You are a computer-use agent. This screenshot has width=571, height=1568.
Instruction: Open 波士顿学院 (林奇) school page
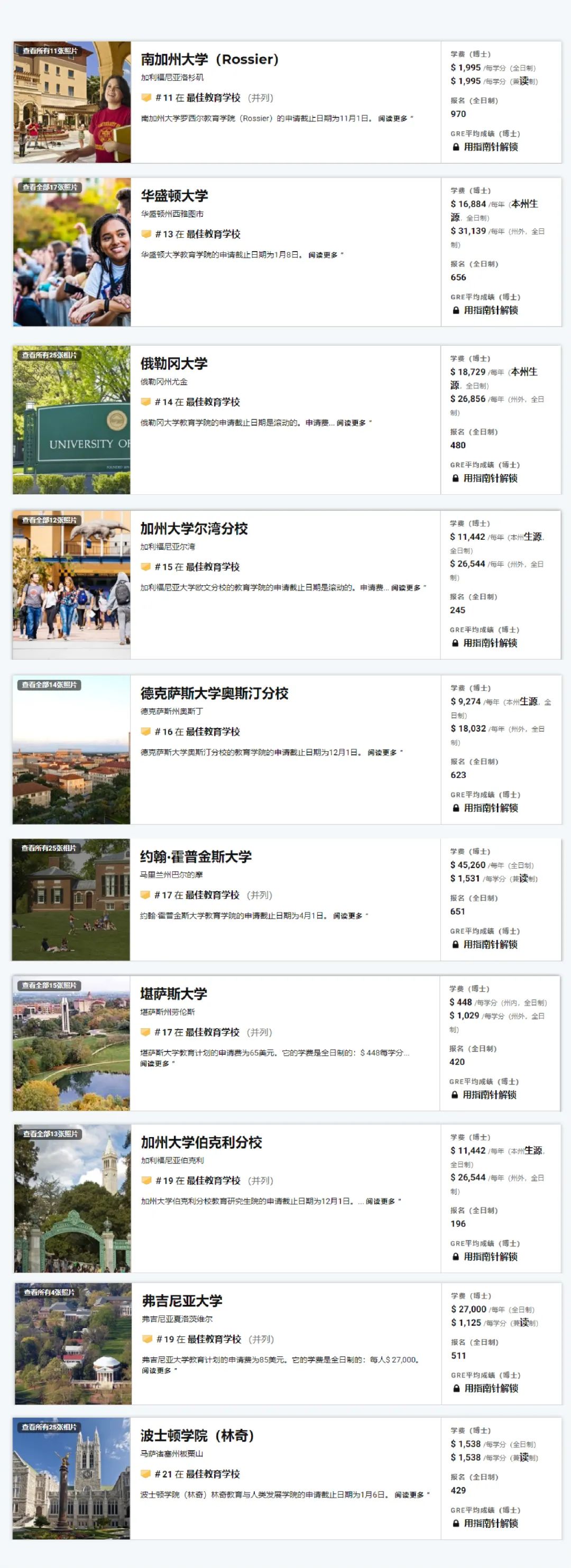197,1435
